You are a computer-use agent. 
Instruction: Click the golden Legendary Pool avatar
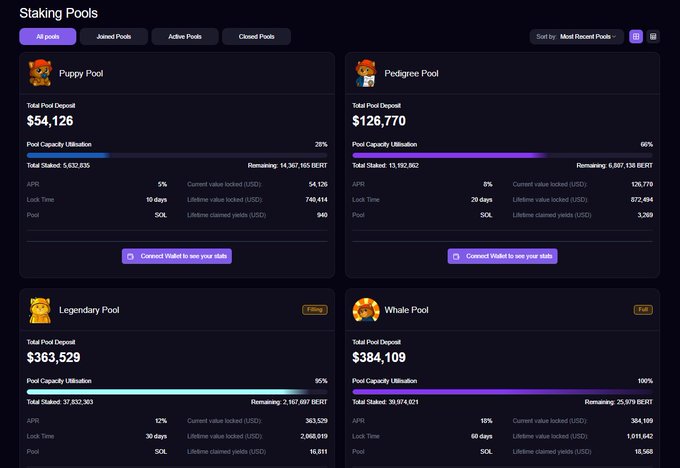[39, 310]
